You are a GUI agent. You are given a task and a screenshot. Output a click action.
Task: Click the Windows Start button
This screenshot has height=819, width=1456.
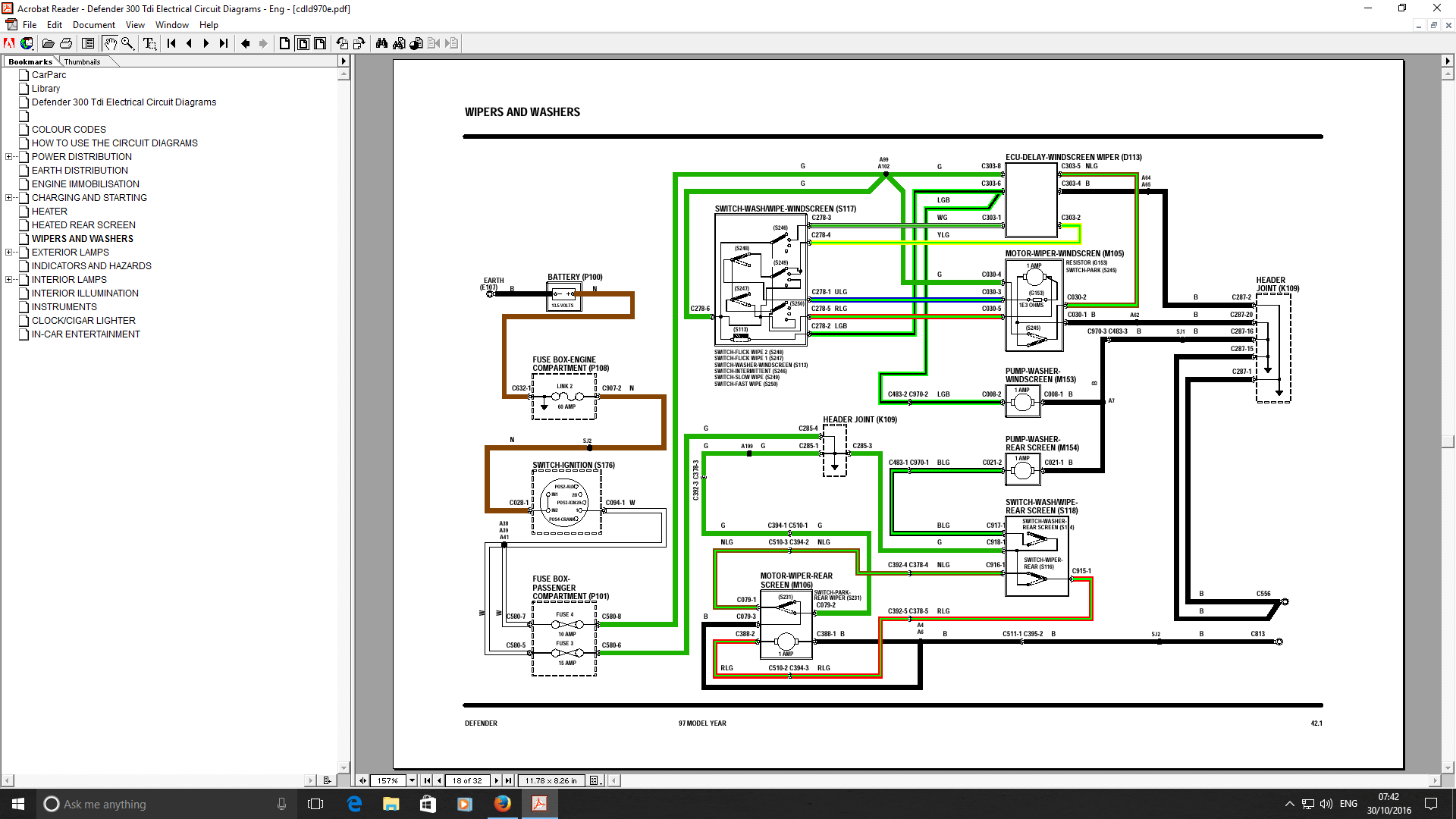click(18, 804)
